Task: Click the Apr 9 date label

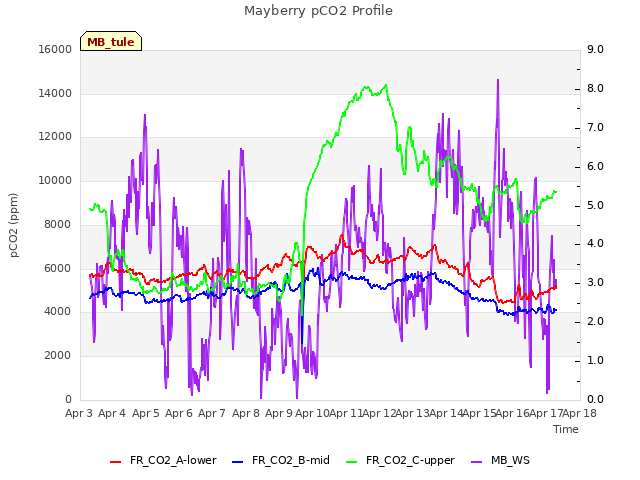Action: 279,413
